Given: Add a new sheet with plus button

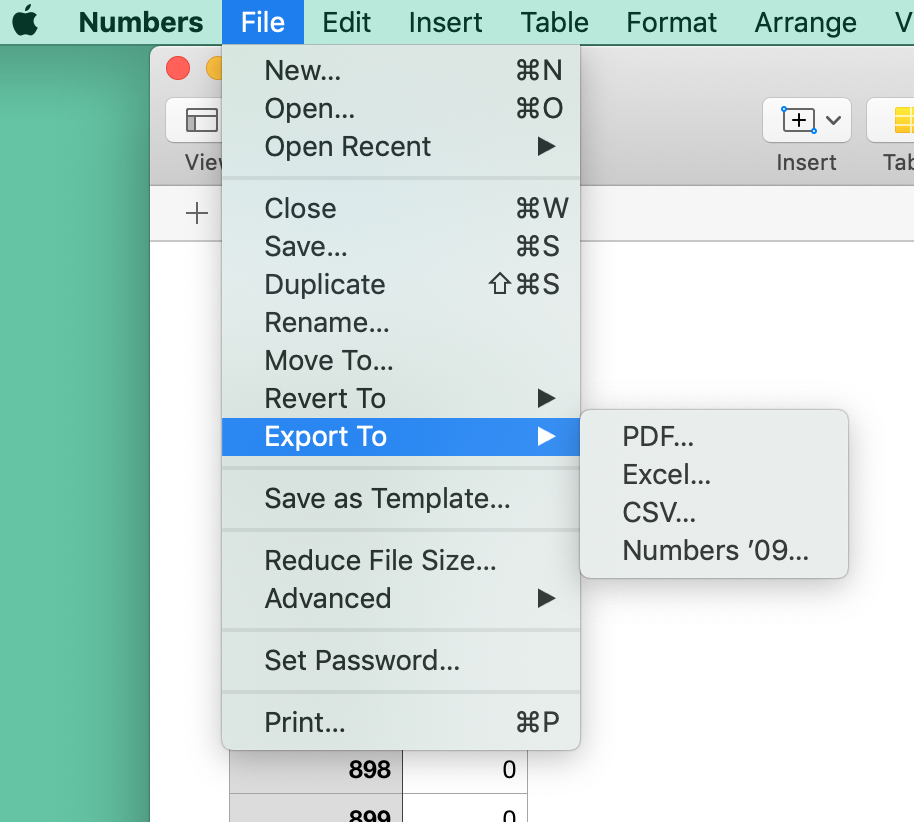Looking at the screenshot, I should 197,213.
